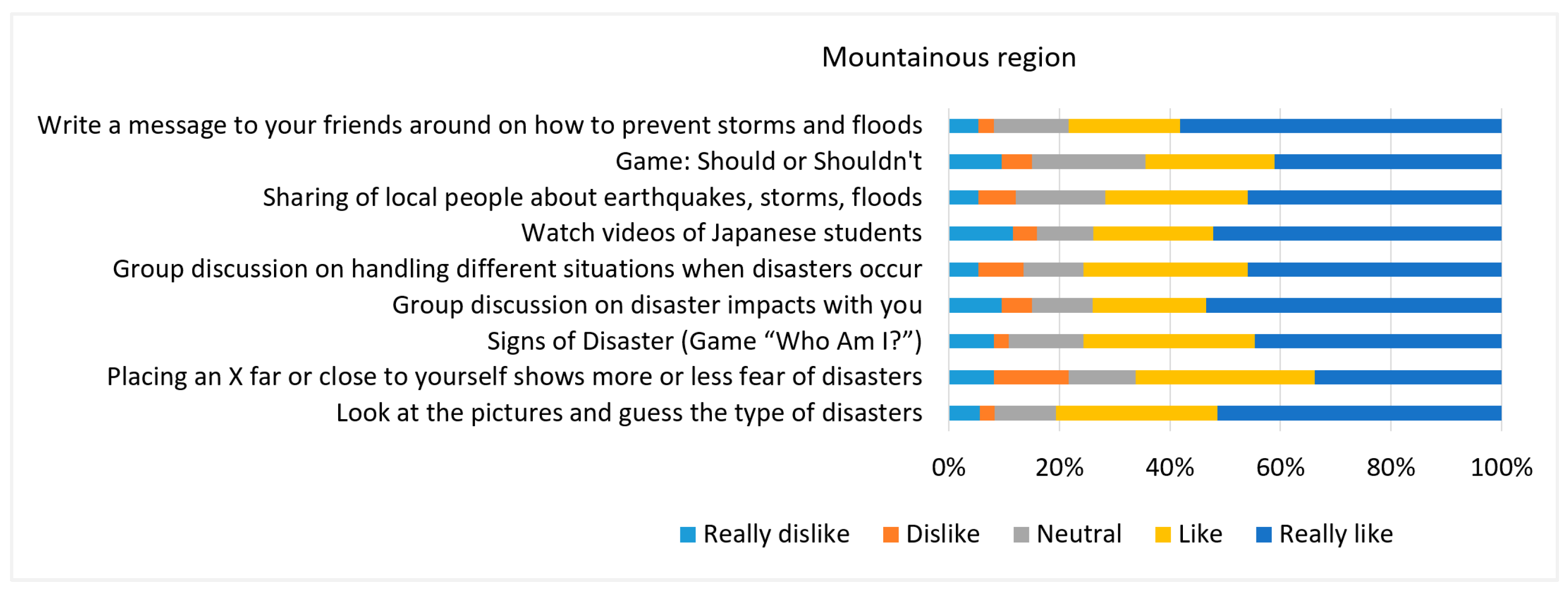
Task: Select the Watch videos of Japanese students label
Action: (x=722, y=233)
